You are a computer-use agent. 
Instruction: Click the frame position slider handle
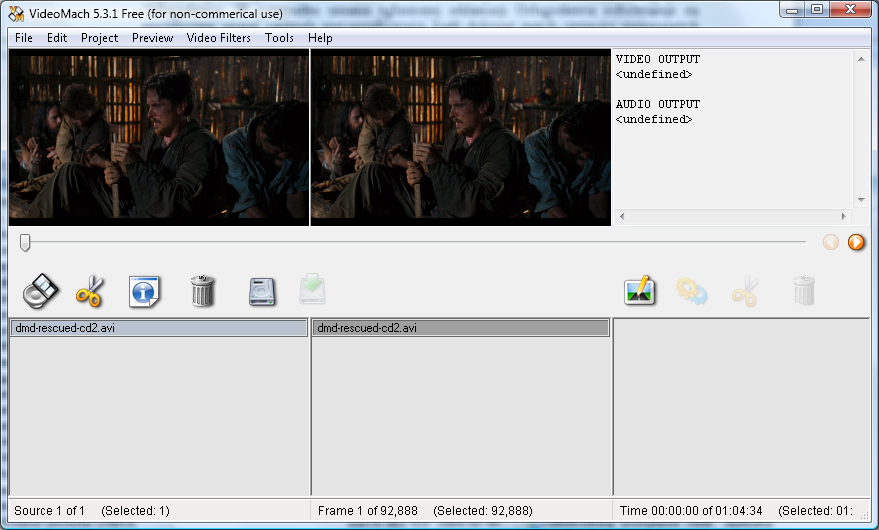point(25,243)
